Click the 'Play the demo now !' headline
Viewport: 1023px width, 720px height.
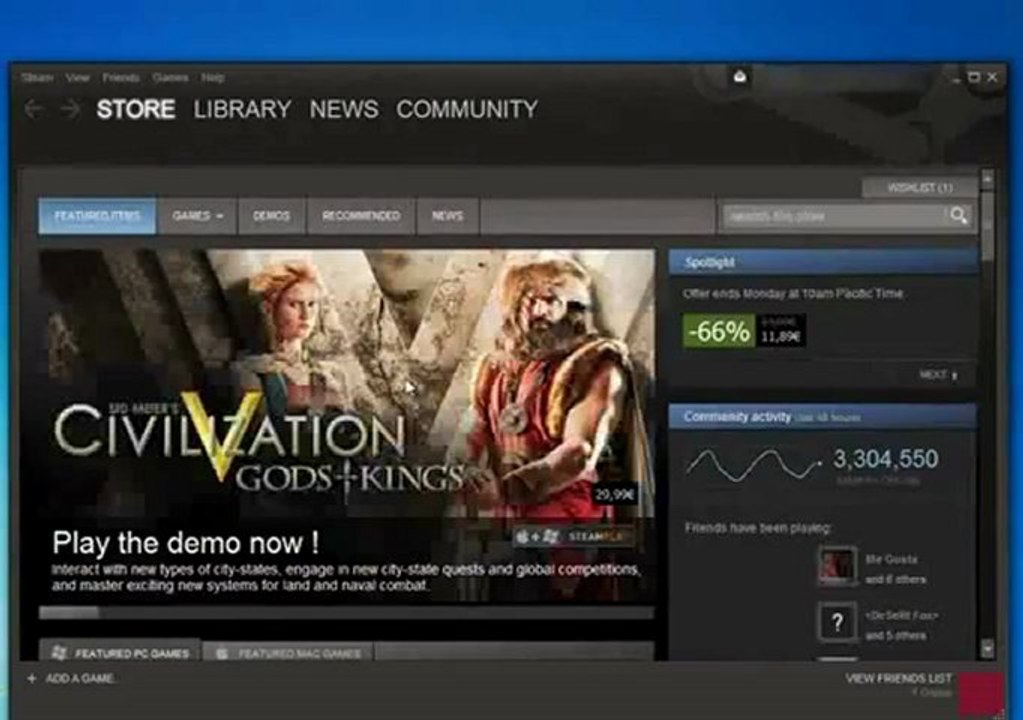[186, 543]
